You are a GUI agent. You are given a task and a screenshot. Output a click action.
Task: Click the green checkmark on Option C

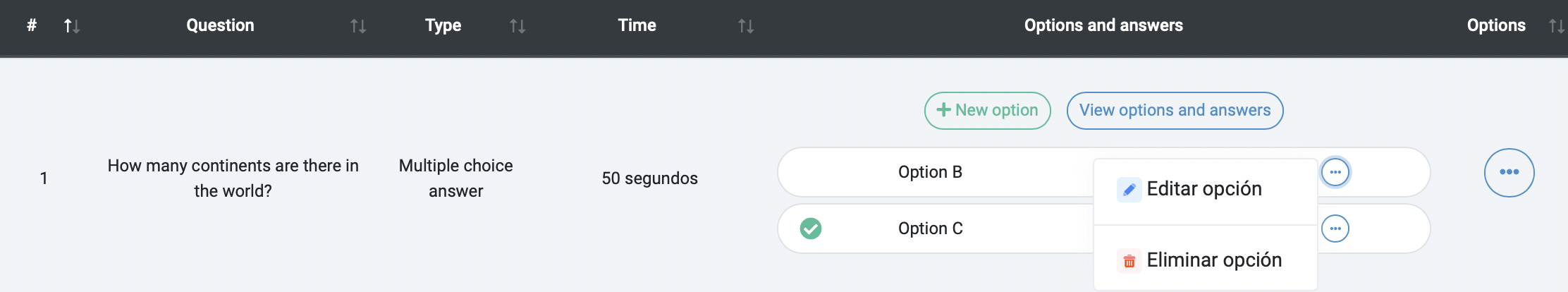811,229
